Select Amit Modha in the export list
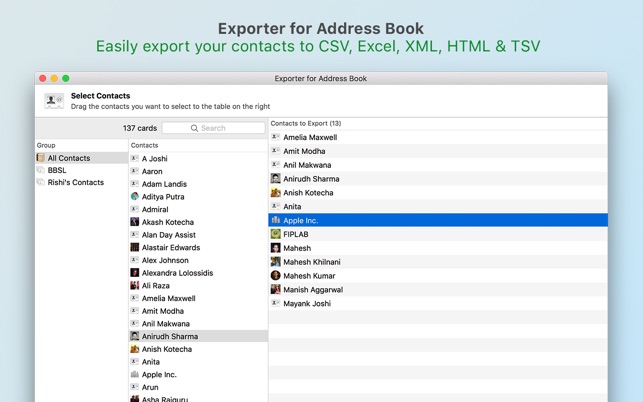This screenshot has width=643, height=402. [304, 151]
